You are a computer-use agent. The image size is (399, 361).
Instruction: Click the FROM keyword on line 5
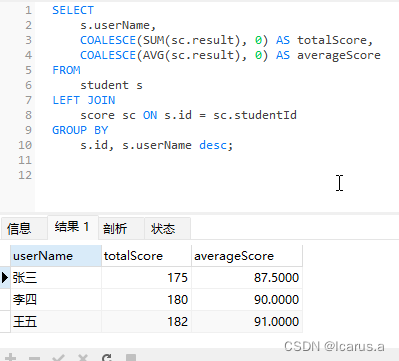[x=66, y=70]
